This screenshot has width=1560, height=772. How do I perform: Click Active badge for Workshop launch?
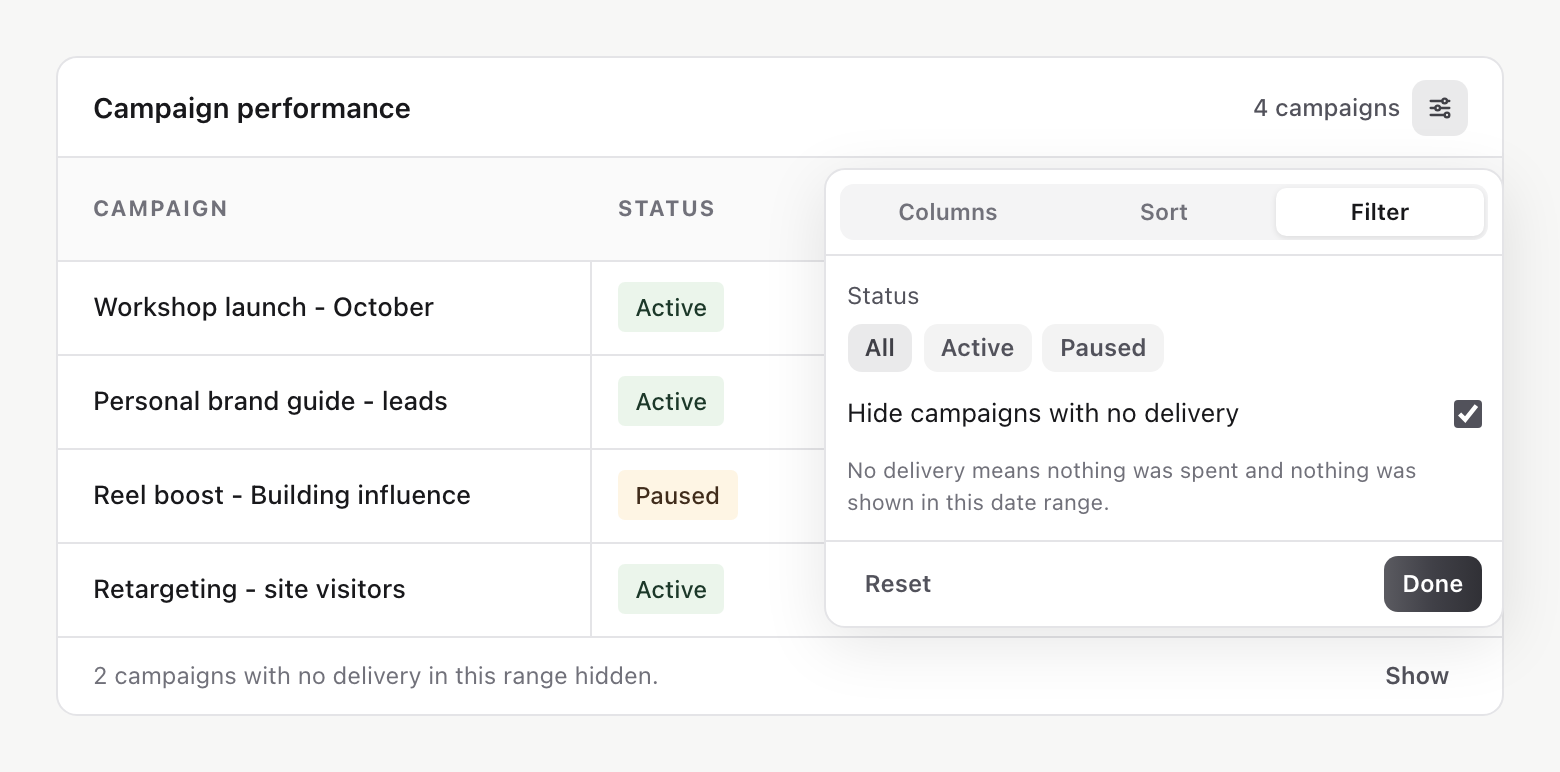pos(671,307)
